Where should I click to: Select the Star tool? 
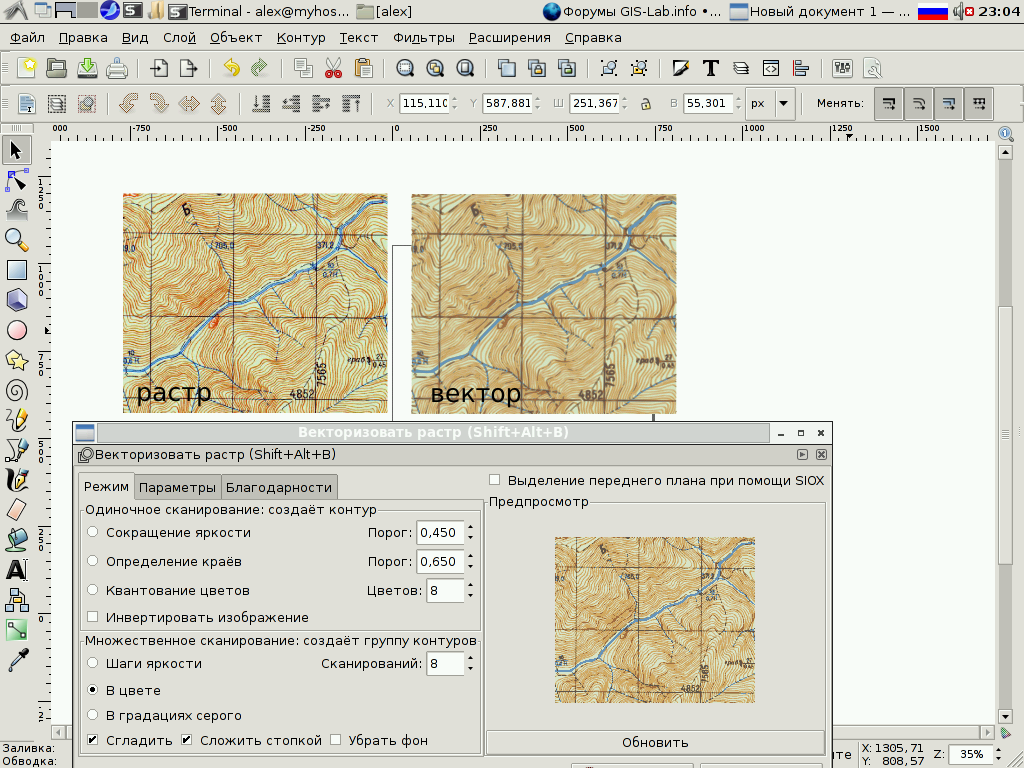pos(15,361)
